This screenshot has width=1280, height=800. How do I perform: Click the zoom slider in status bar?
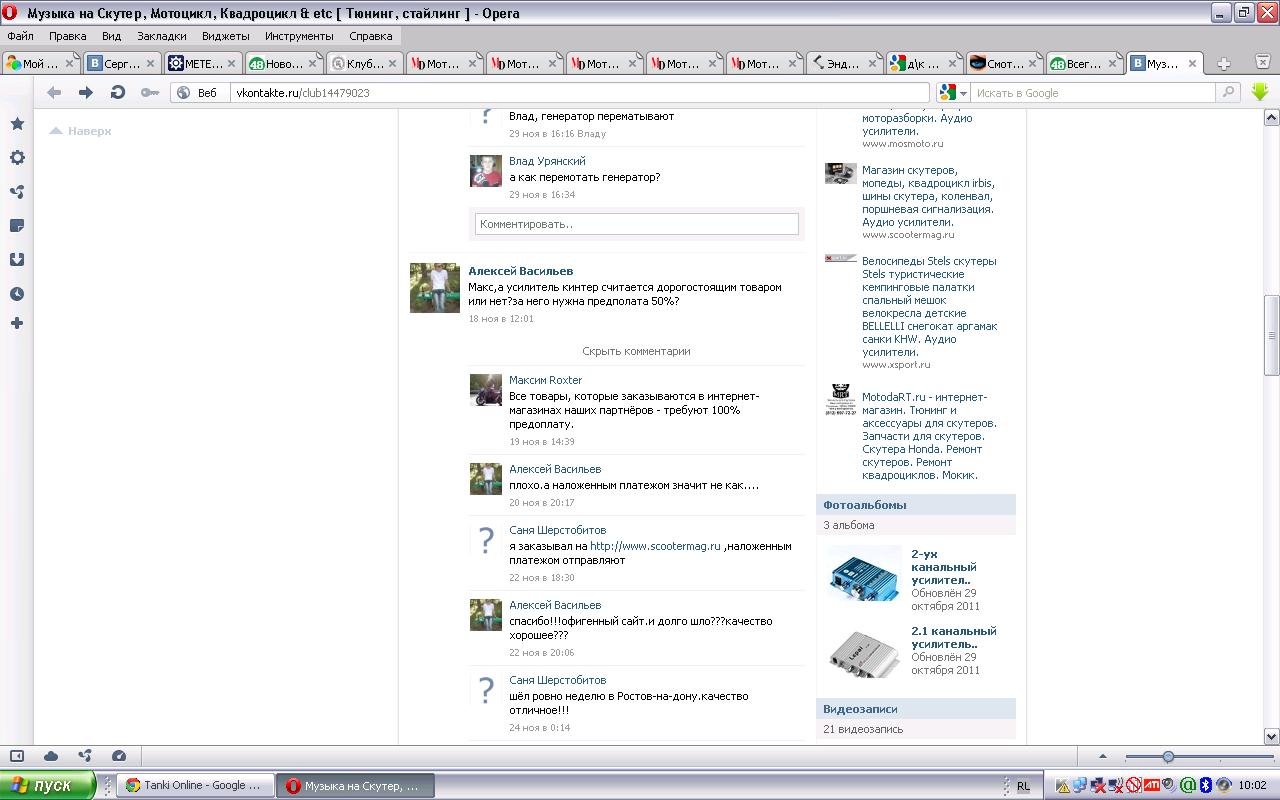[x=1167, y=757]
